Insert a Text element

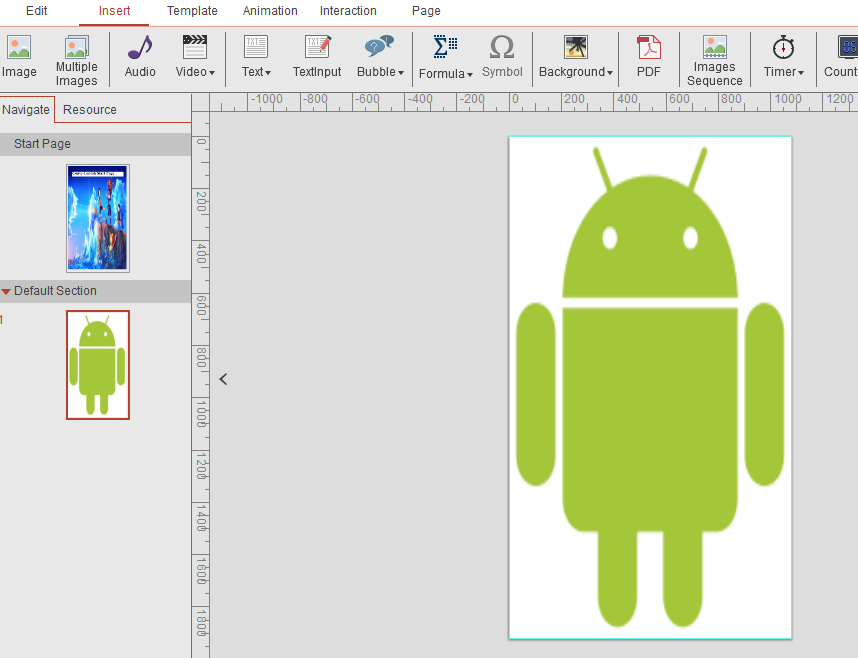tap(256, 57)
